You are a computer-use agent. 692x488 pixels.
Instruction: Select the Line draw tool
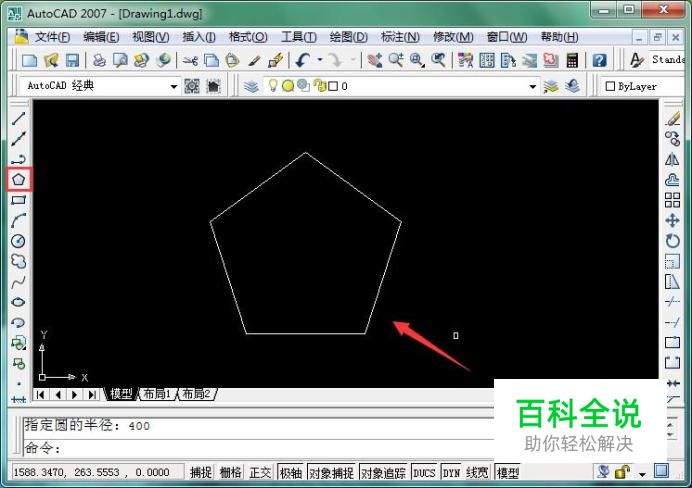tap(19, 118)
